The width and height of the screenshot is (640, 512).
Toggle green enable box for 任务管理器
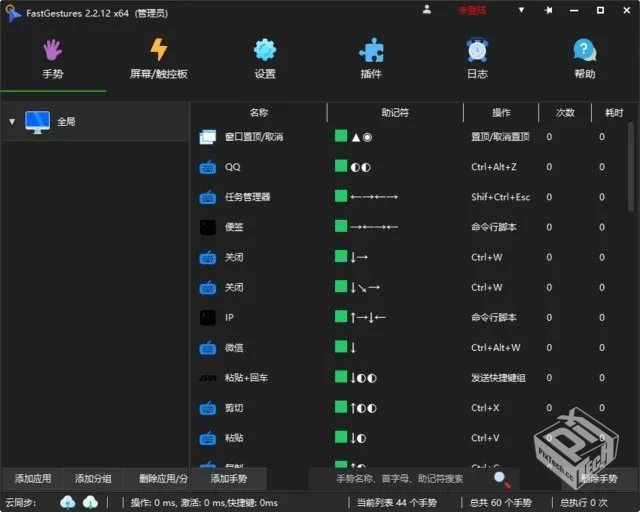[341, 196]
